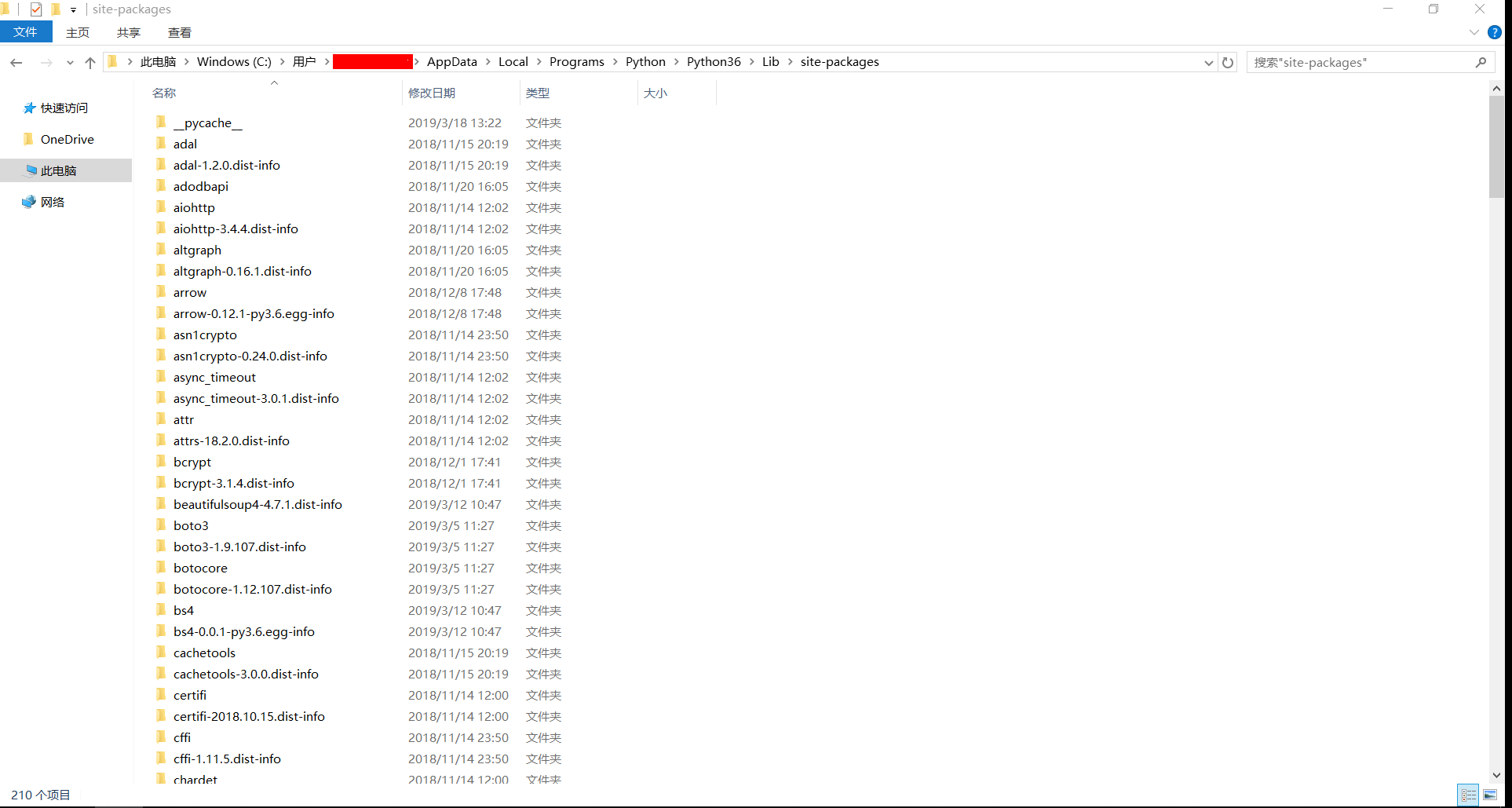Click Windows (C:) in the breadcrumb

(x=234, y=62)
